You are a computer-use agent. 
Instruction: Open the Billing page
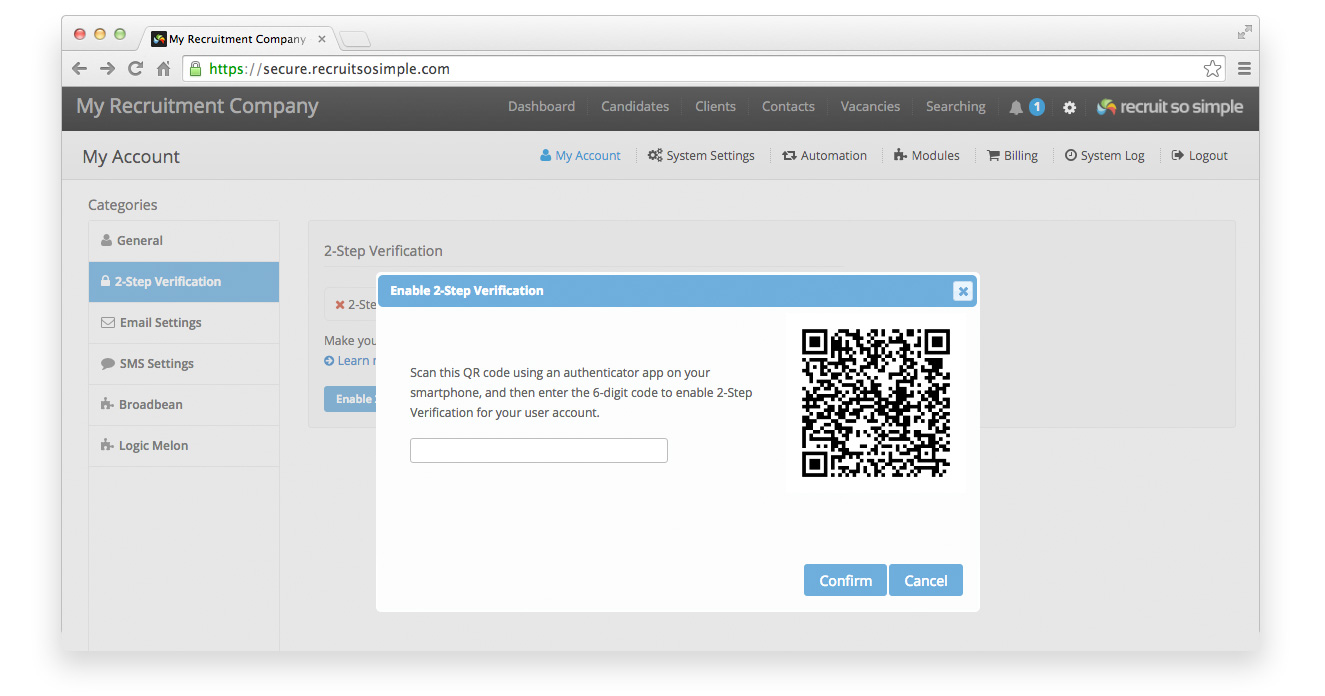1012,156
